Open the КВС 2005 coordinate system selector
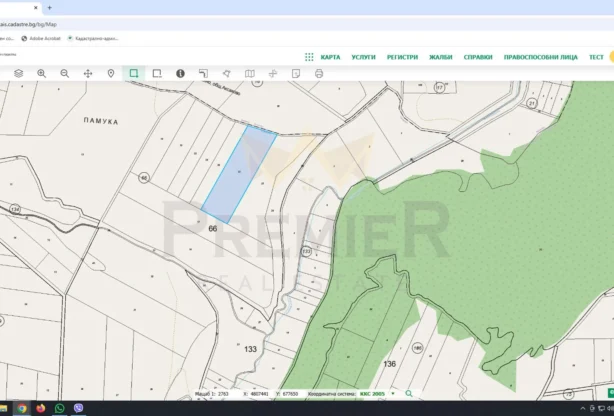 coord(377,394)
